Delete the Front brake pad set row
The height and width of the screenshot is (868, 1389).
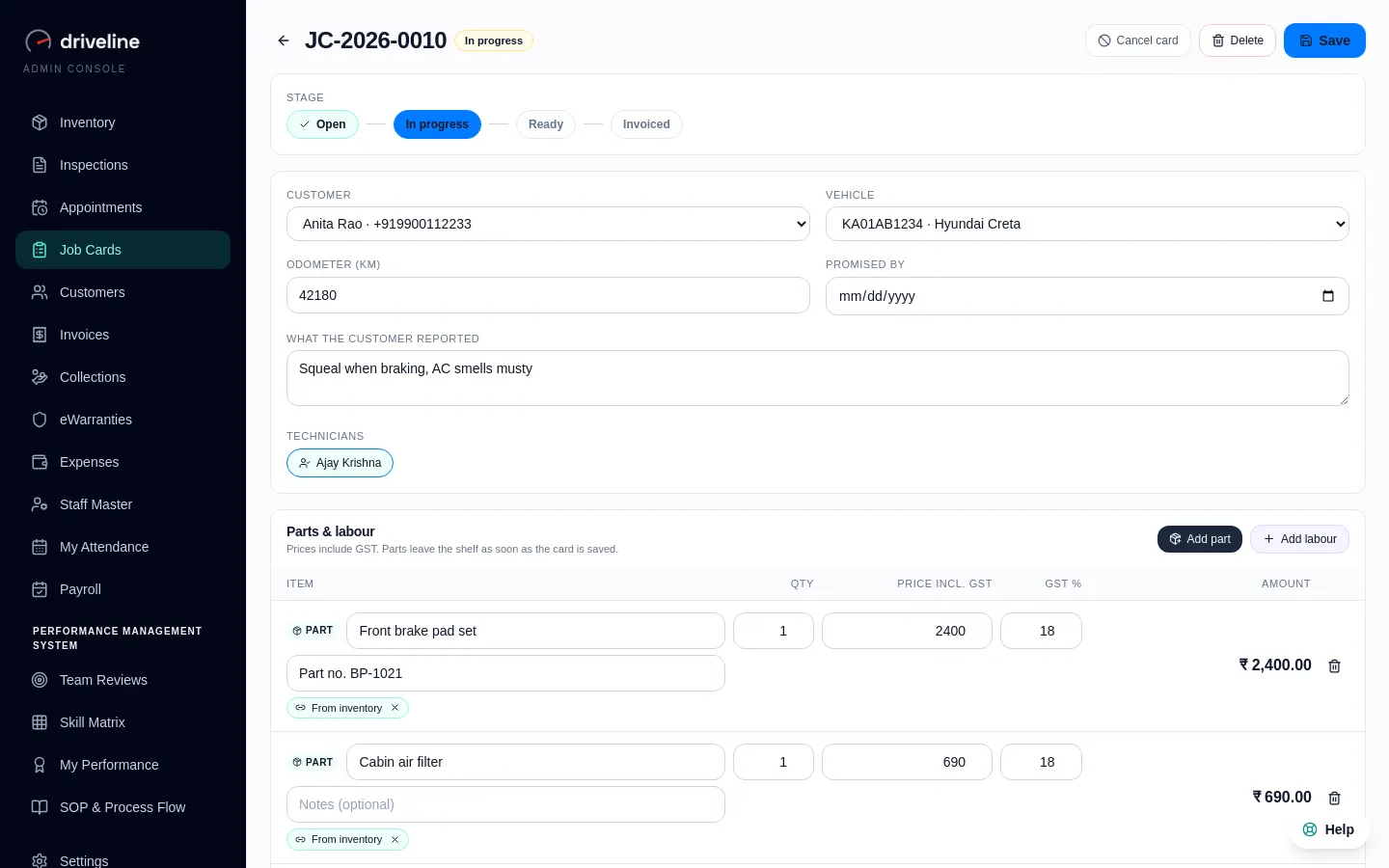1335,665
